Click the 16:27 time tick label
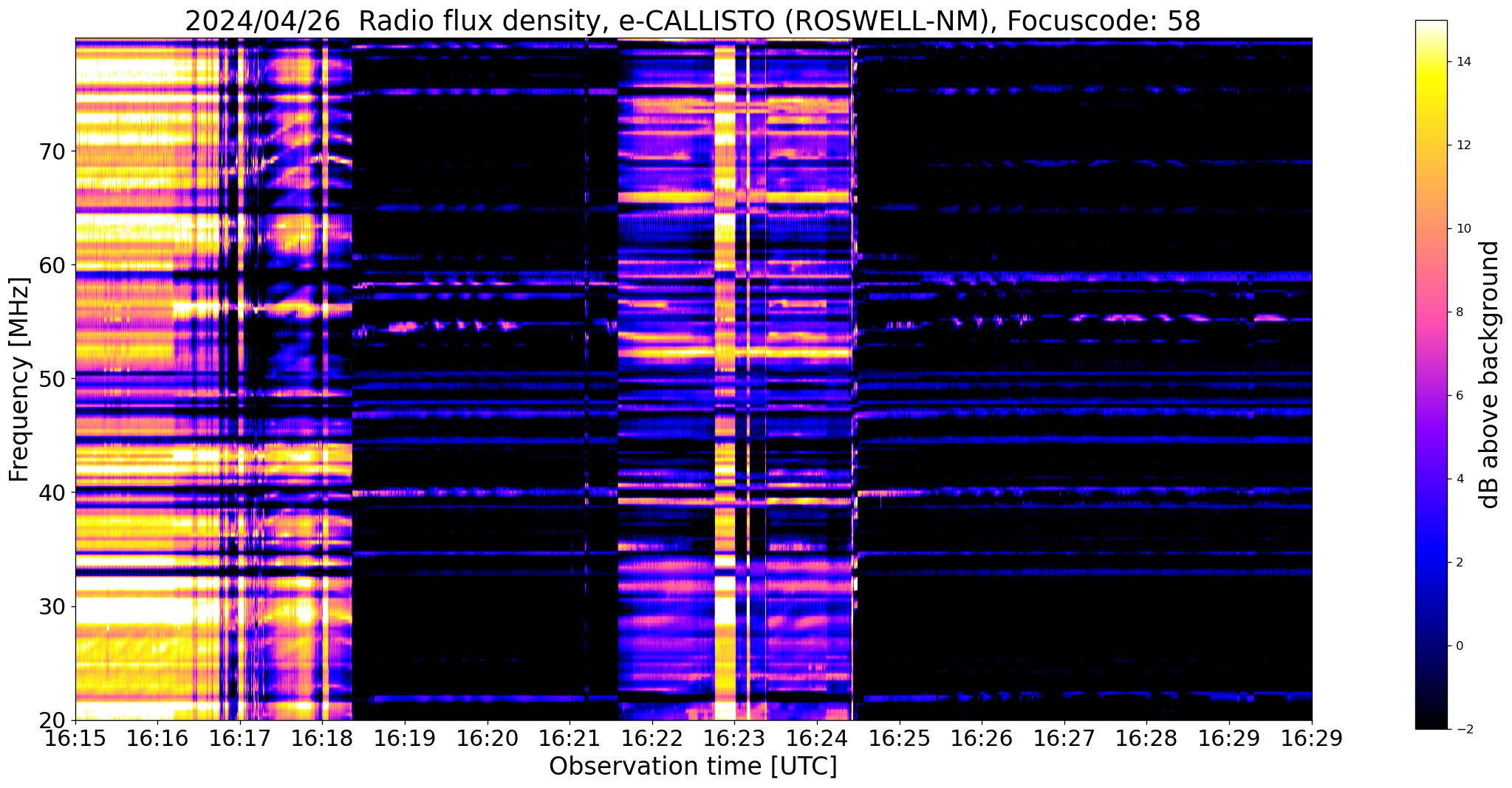The height and width of the screenshot is (788, 1512). tap(1064, 738)
